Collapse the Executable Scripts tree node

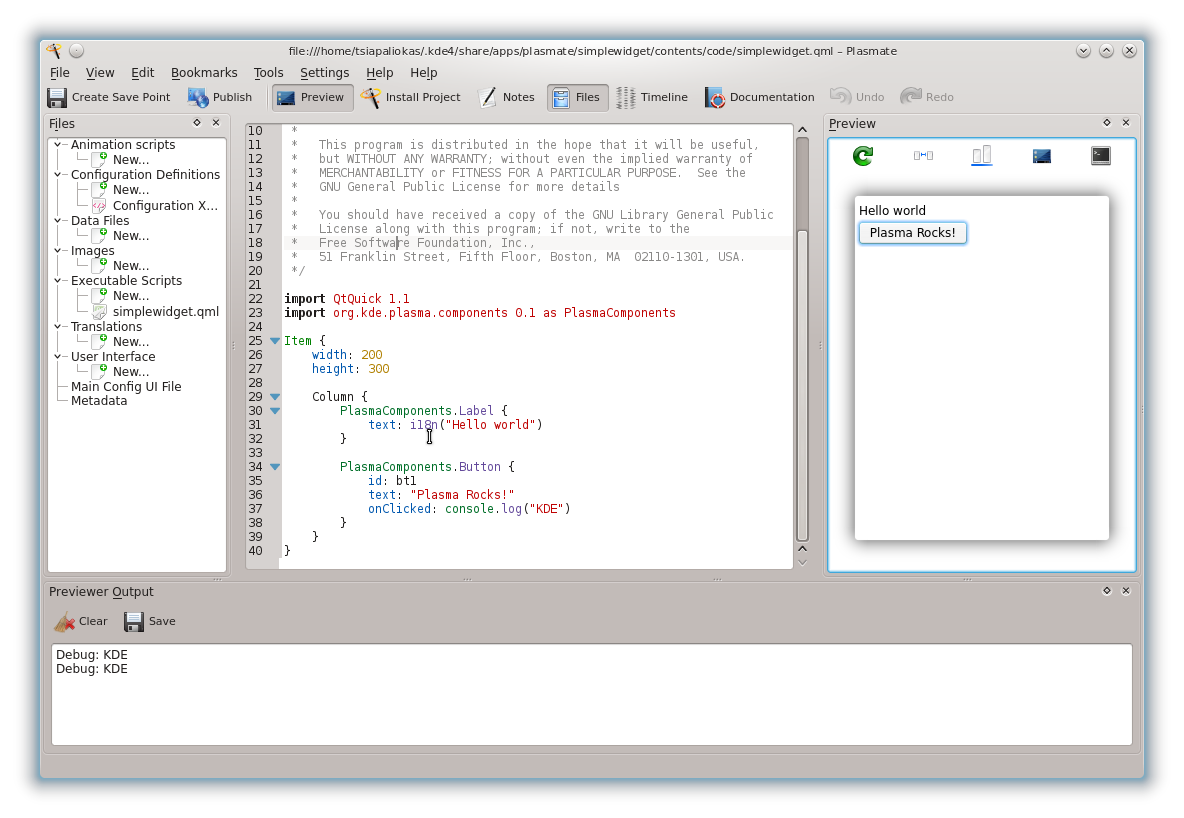[58, 281]
